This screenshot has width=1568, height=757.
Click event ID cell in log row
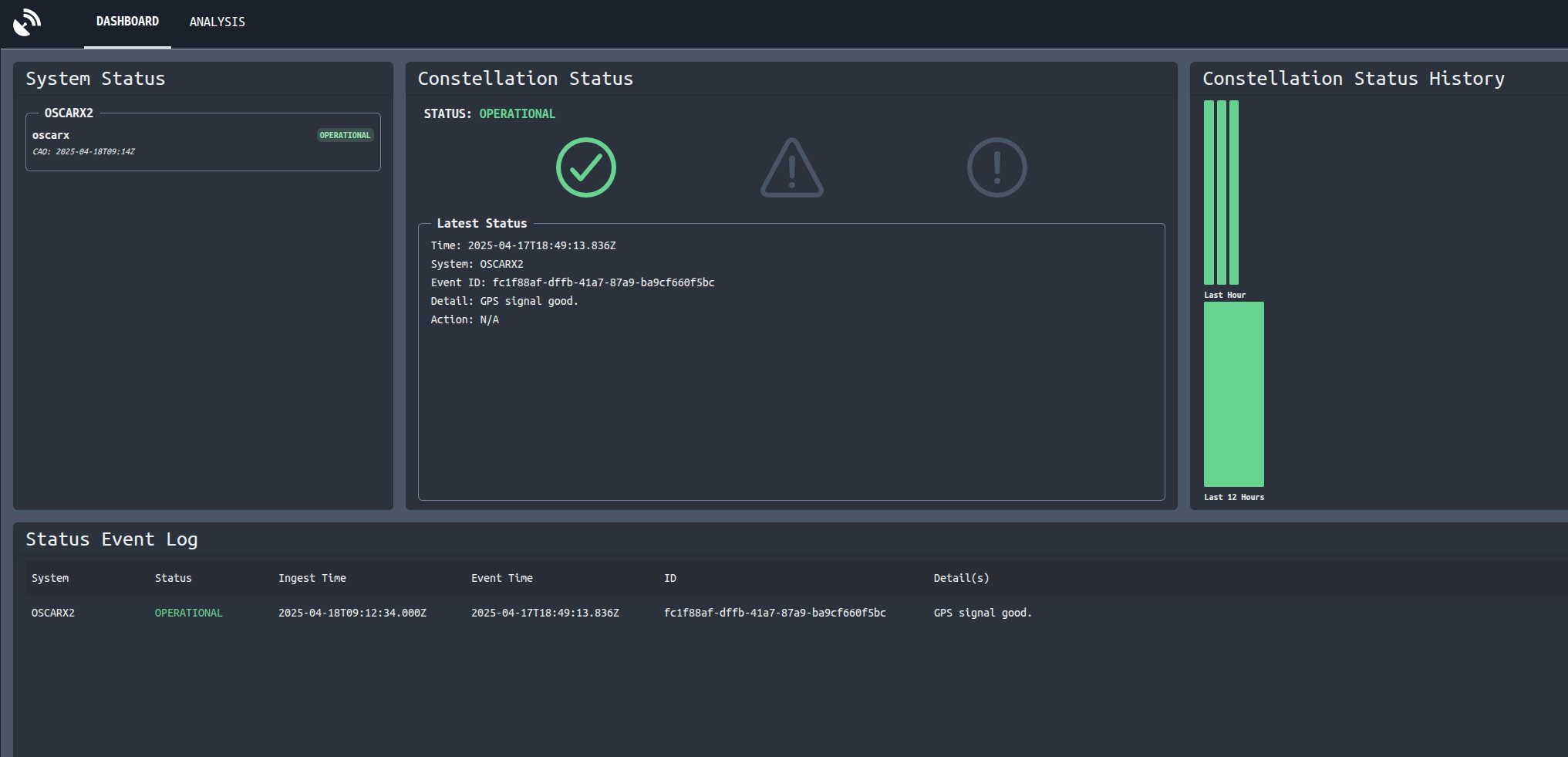coord(775,613)
